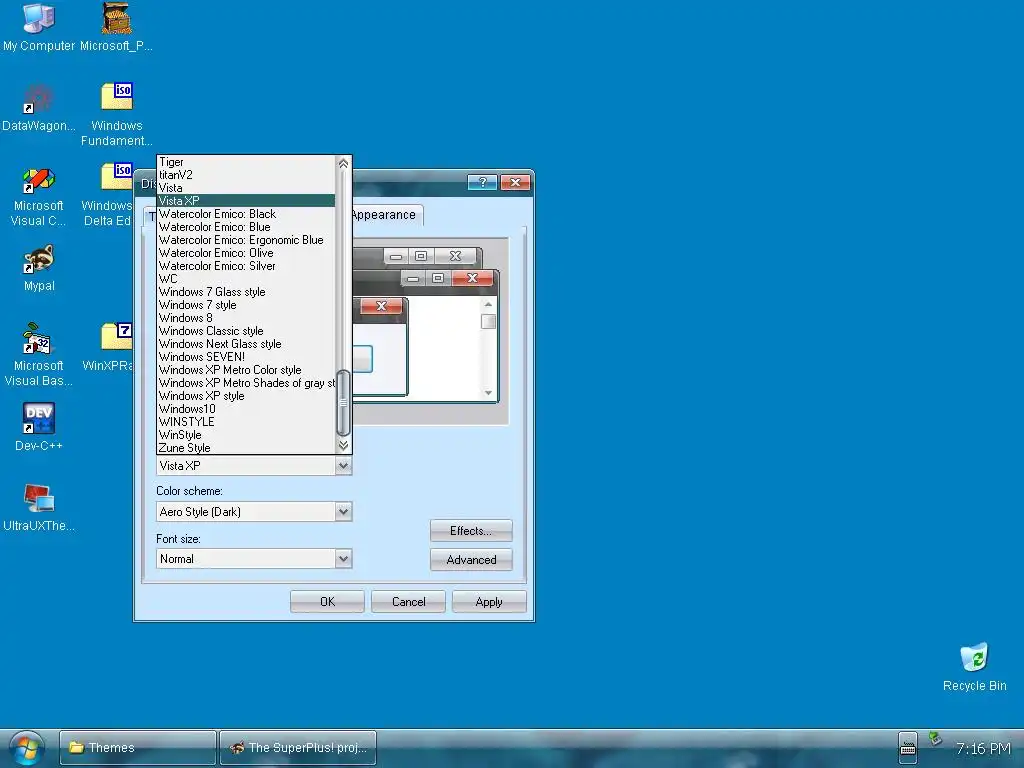Pick Windows 7 Glass style
The height and width of the screenshot is (768, 1024).
(x=246, y=292)
